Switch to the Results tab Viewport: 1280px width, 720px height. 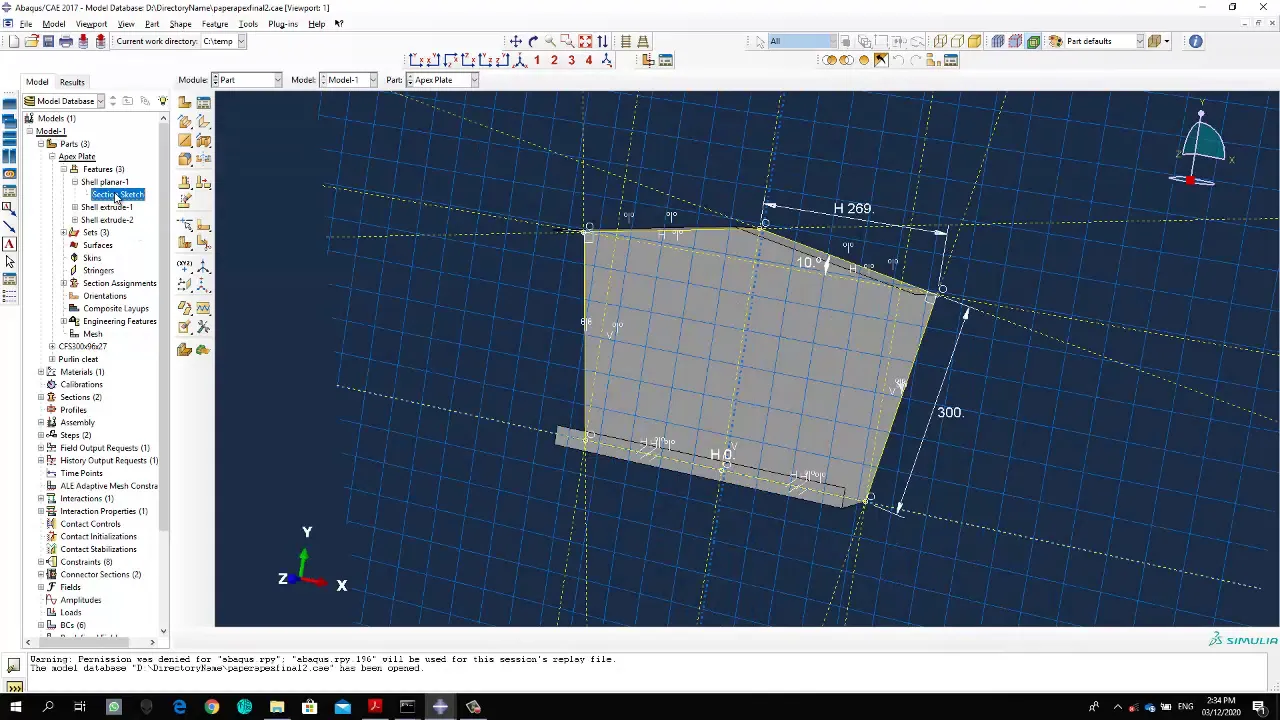pyautogui.click(x=72, y=82)
